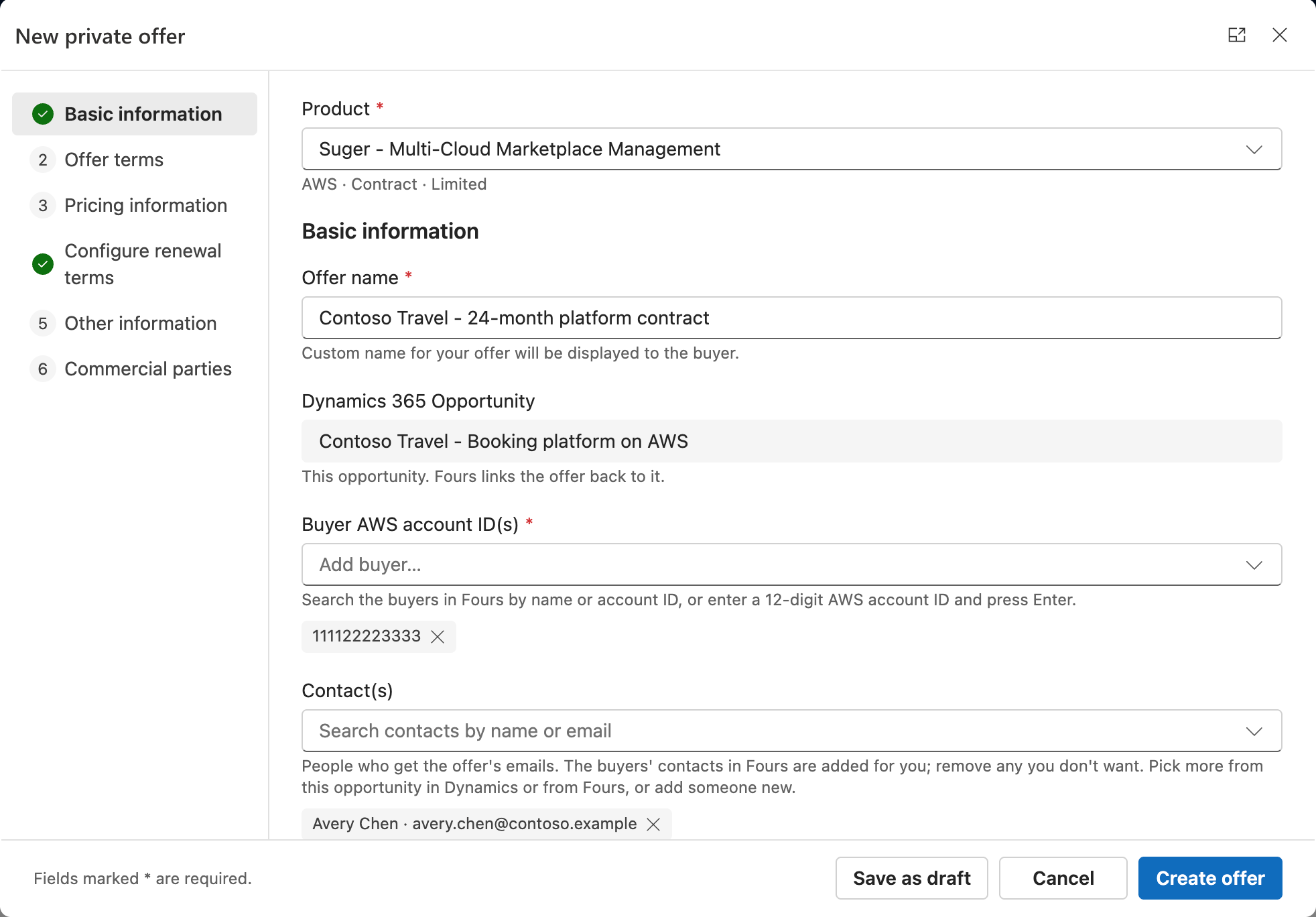
Task: Click Save as draft button
Action: tap(912, 878)
